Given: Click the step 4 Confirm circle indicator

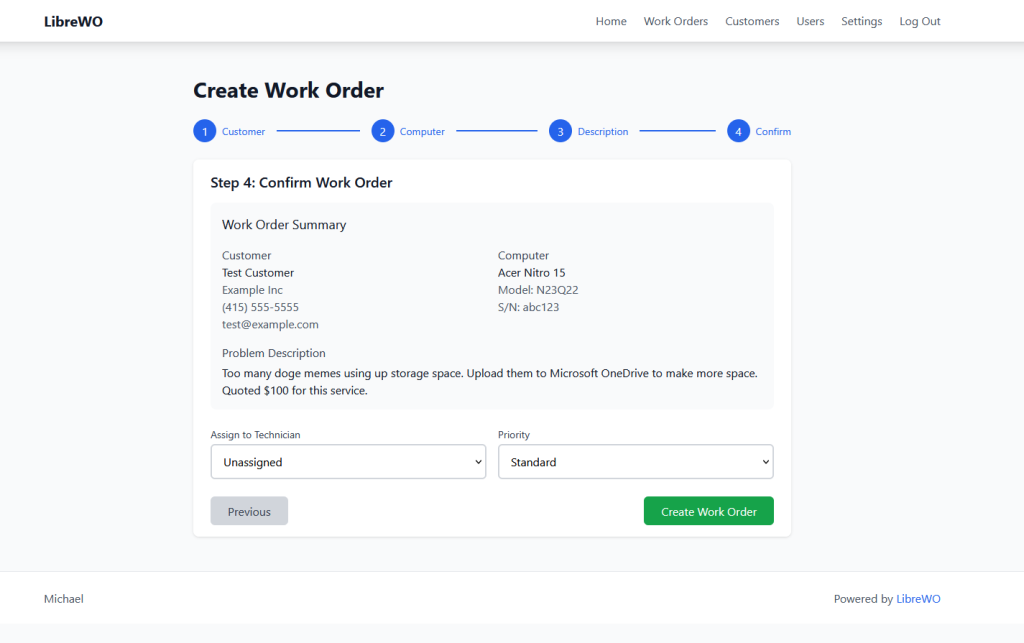Looking at the screenshot, I should 738,131.
